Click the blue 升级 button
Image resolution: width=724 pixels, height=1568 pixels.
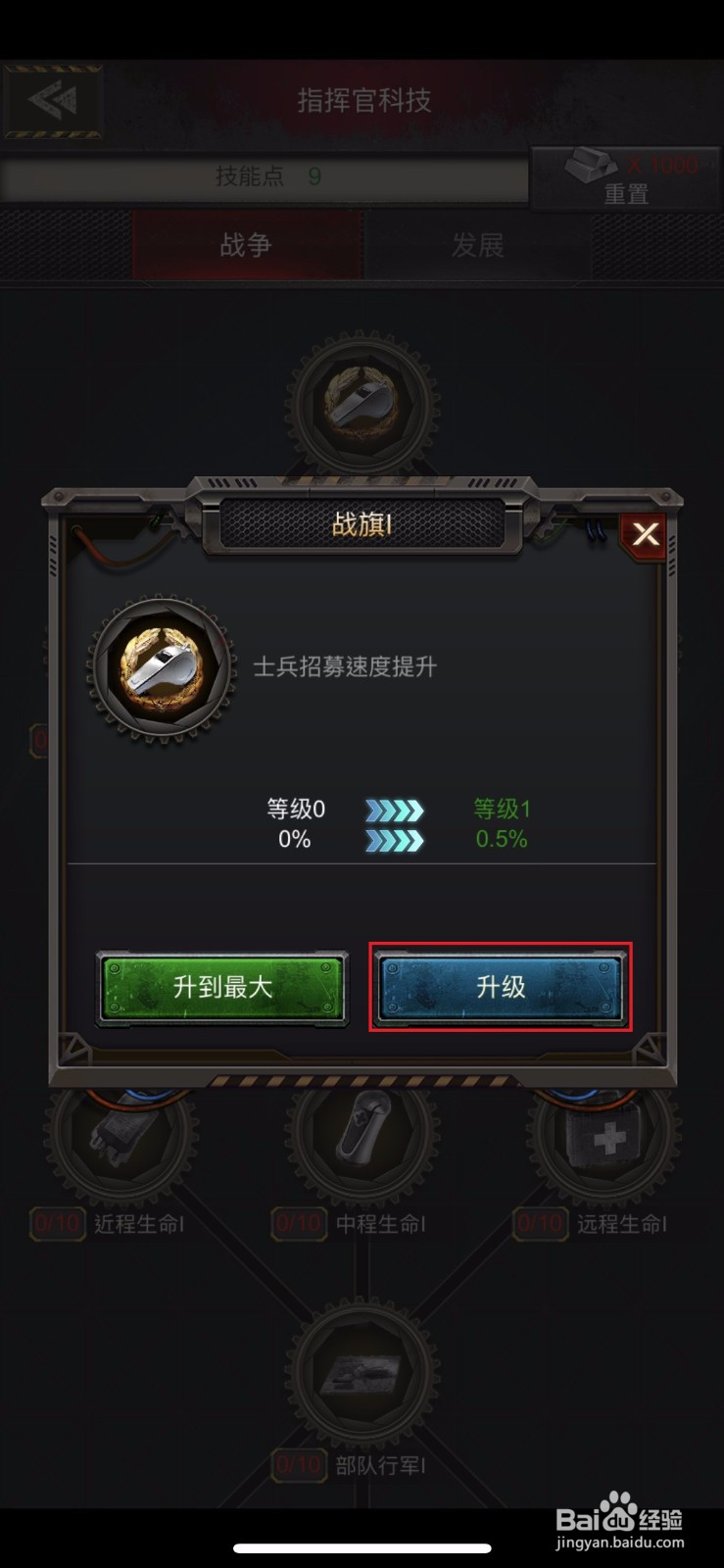tap(500, 987)
